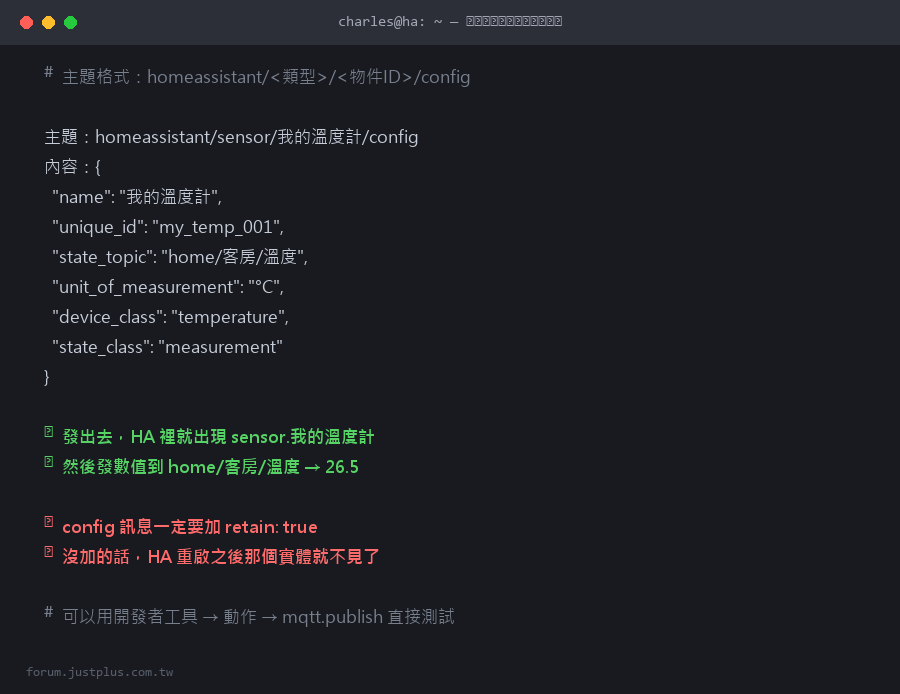The width and height of the screenshot is (900, 694).
Task: Click the forum.justplus.com.tw watermark link
Action: [99, 672]
